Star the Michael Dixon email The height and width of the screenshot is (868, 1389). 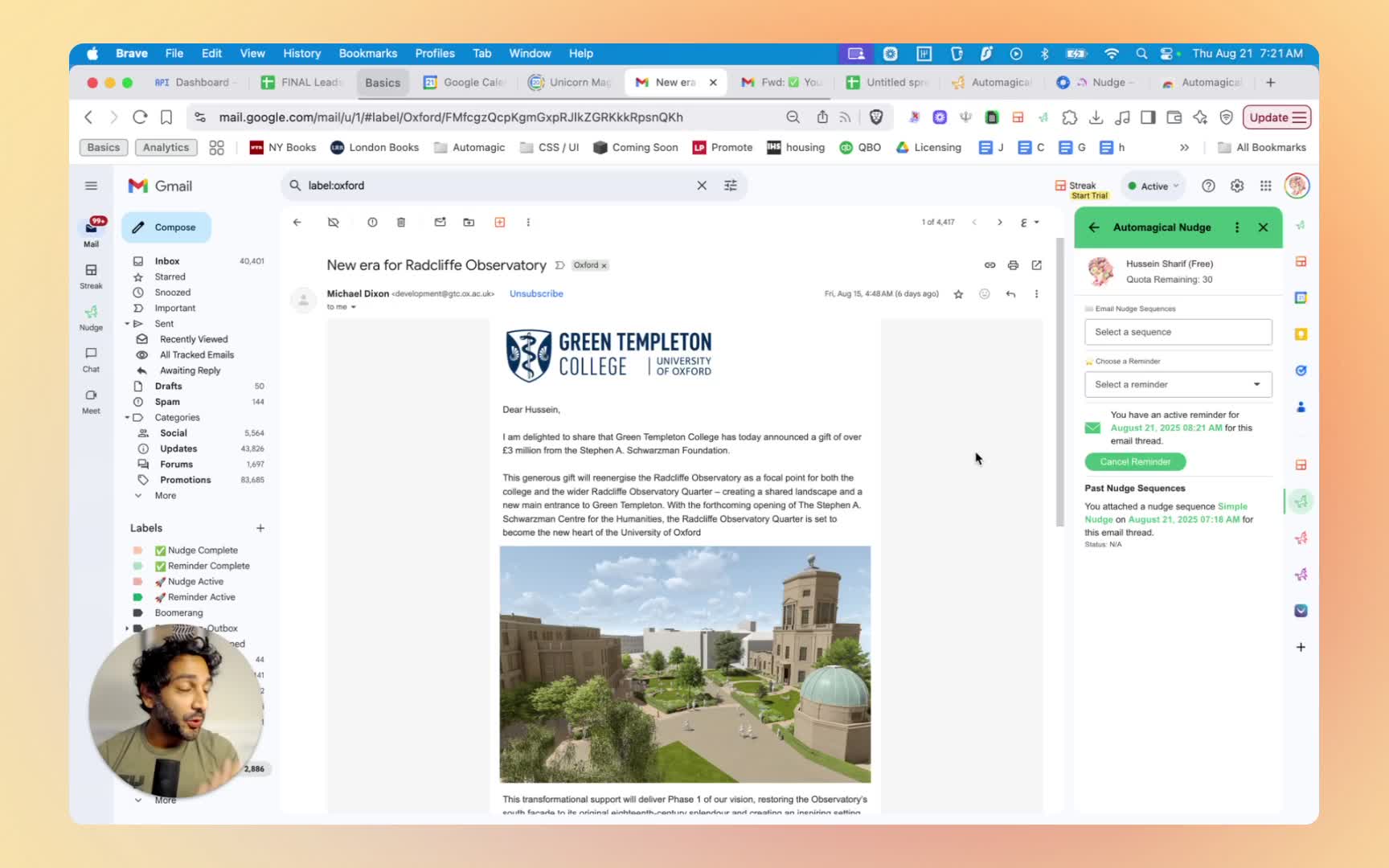coord(958,294)
